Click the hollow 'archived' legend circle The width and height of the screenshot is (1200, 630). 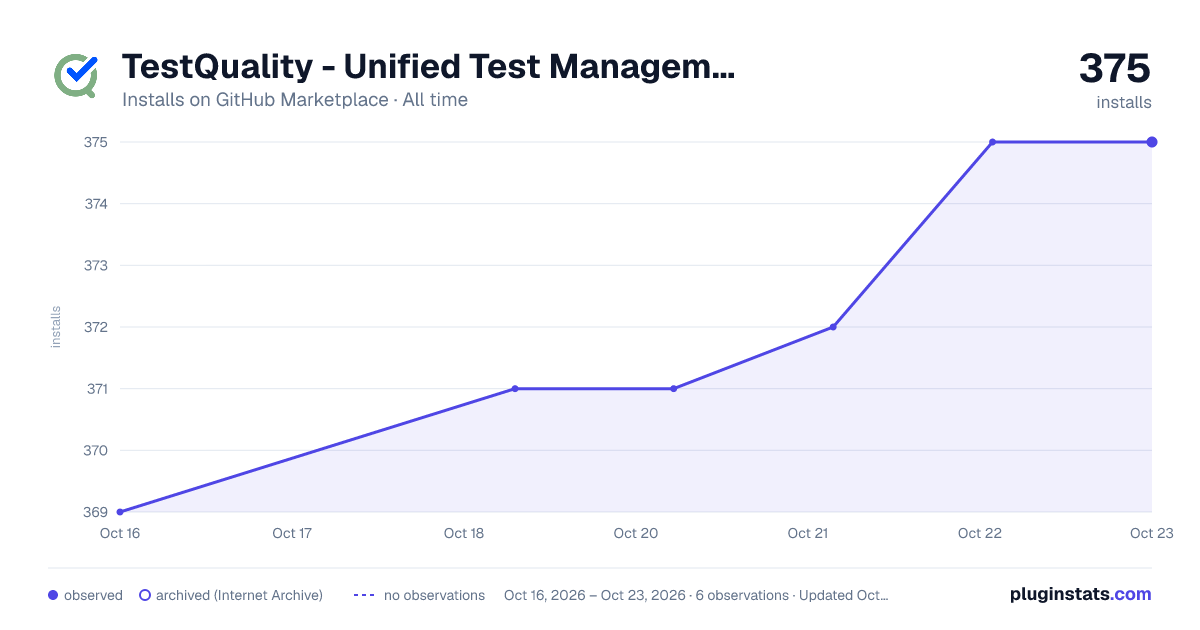click(x=144, y=595)
